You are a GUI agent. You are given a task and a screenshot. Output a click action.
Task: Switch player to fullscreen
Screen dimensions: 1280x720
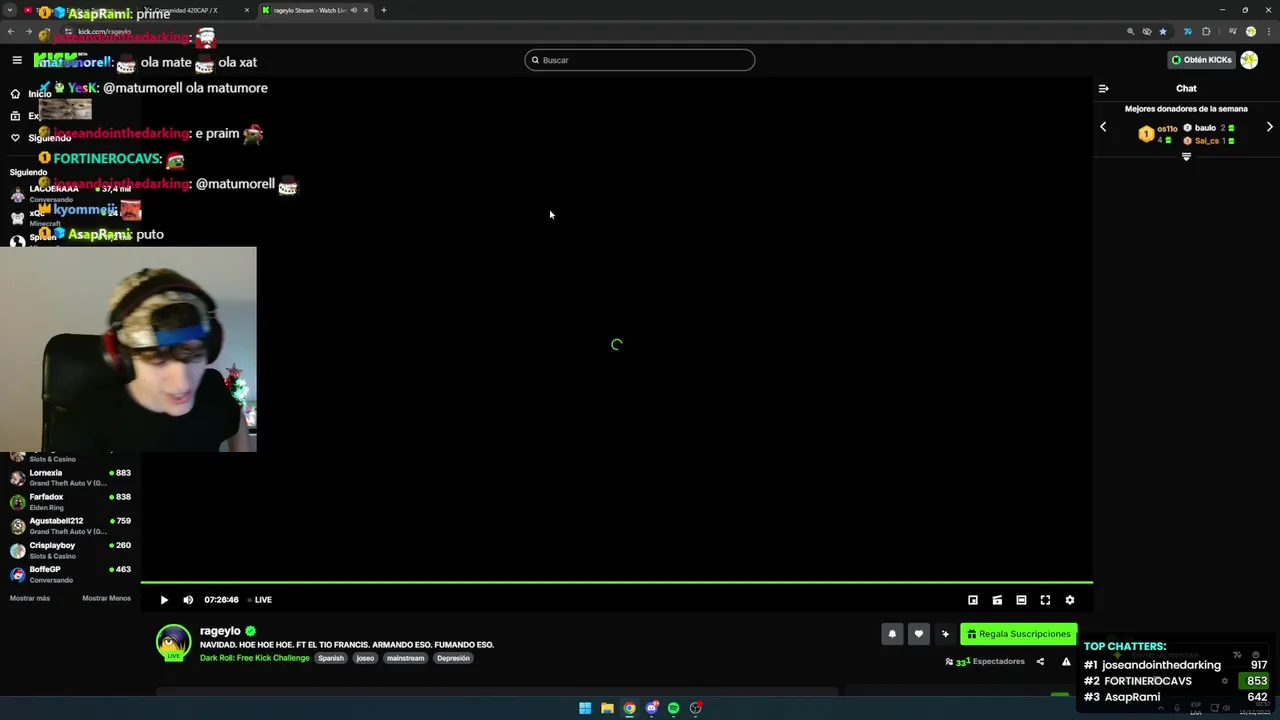pos(1045,600)
